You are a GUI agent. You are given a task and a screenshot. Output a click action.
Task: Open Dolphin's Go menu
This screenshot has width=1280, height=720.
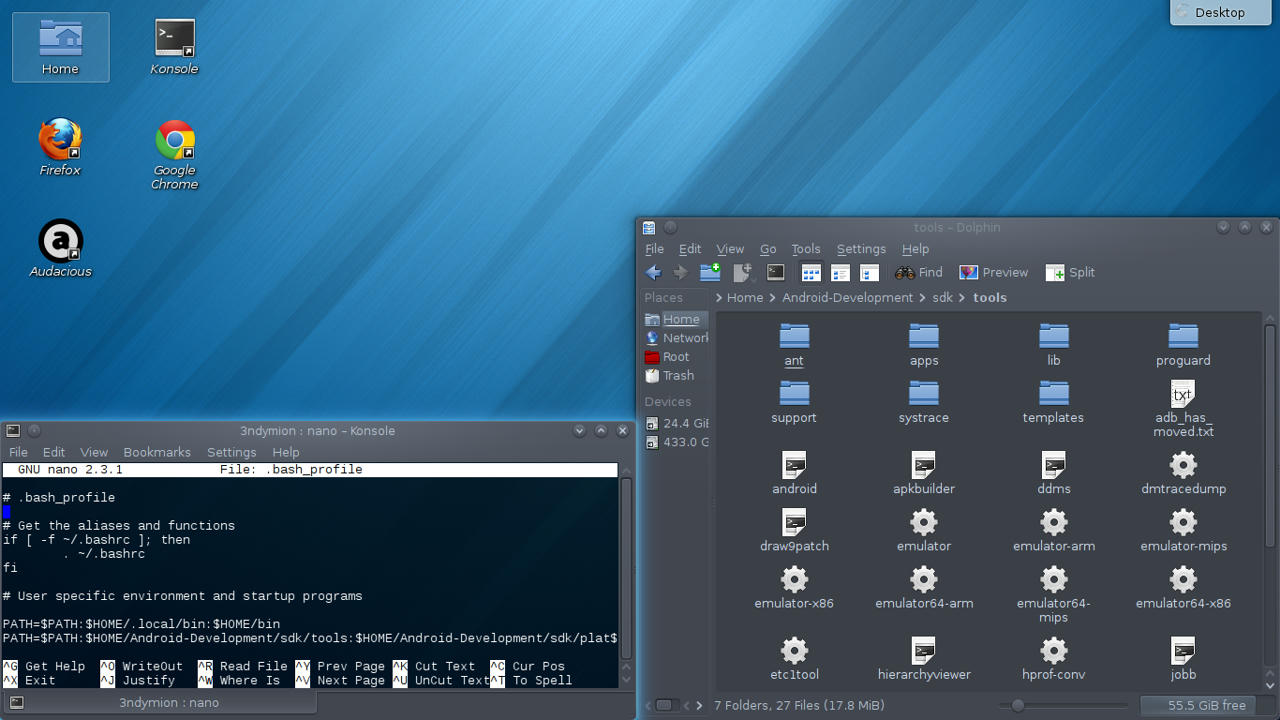(768, 249)
